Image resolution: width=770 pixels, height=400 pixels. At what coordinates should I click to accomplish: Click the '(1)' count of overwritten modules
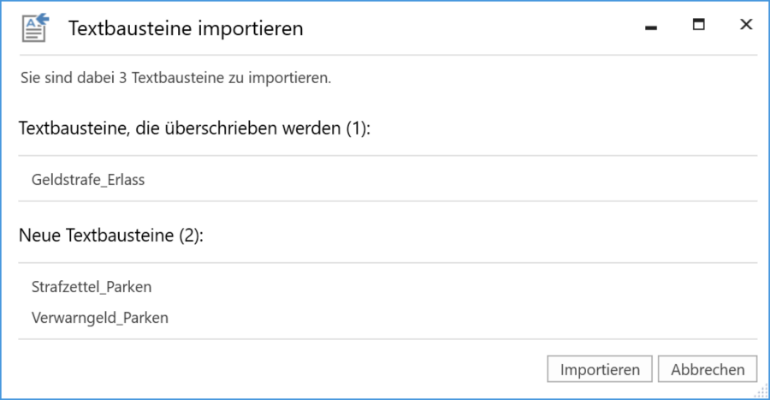[358, 128]
